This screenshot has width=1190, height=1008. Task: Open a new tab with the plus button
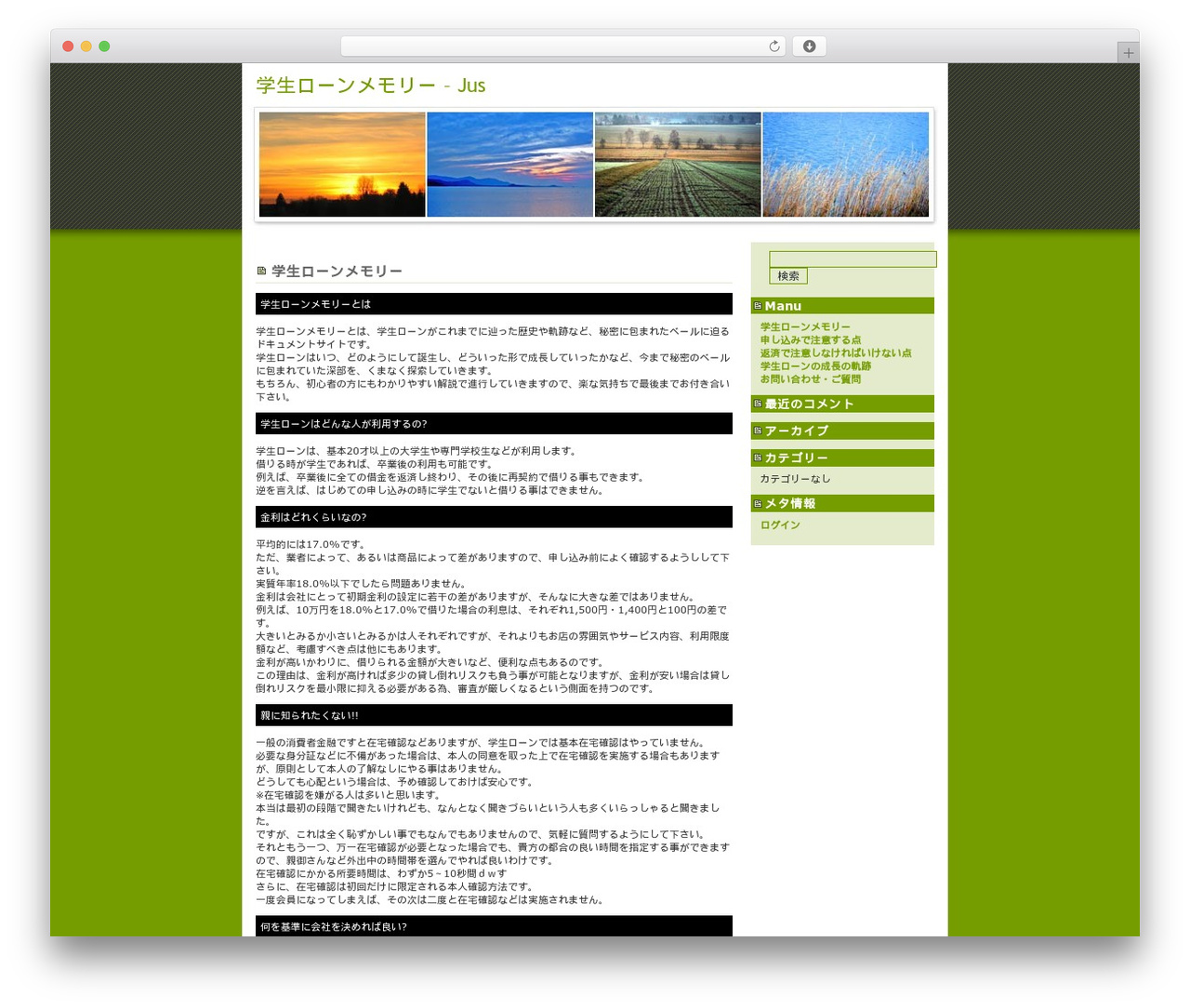1128,53
